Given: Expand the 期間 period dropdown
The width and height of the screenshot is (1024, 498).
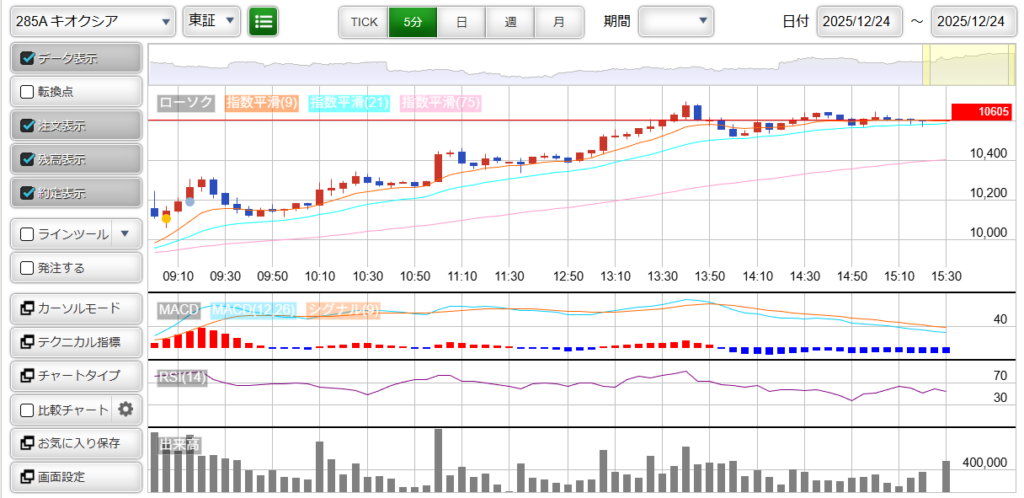Looking at the screenshot, I should pos(676,21).
